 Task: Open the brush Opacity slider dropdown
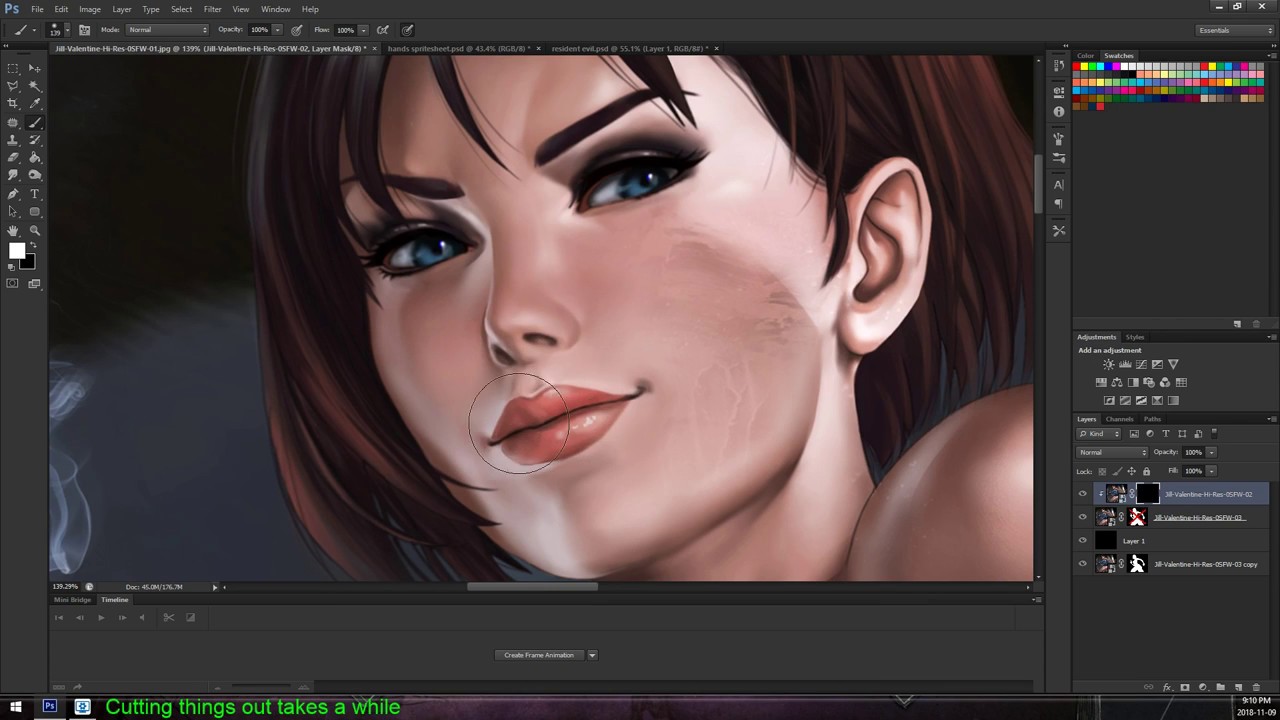click(277, 30)
